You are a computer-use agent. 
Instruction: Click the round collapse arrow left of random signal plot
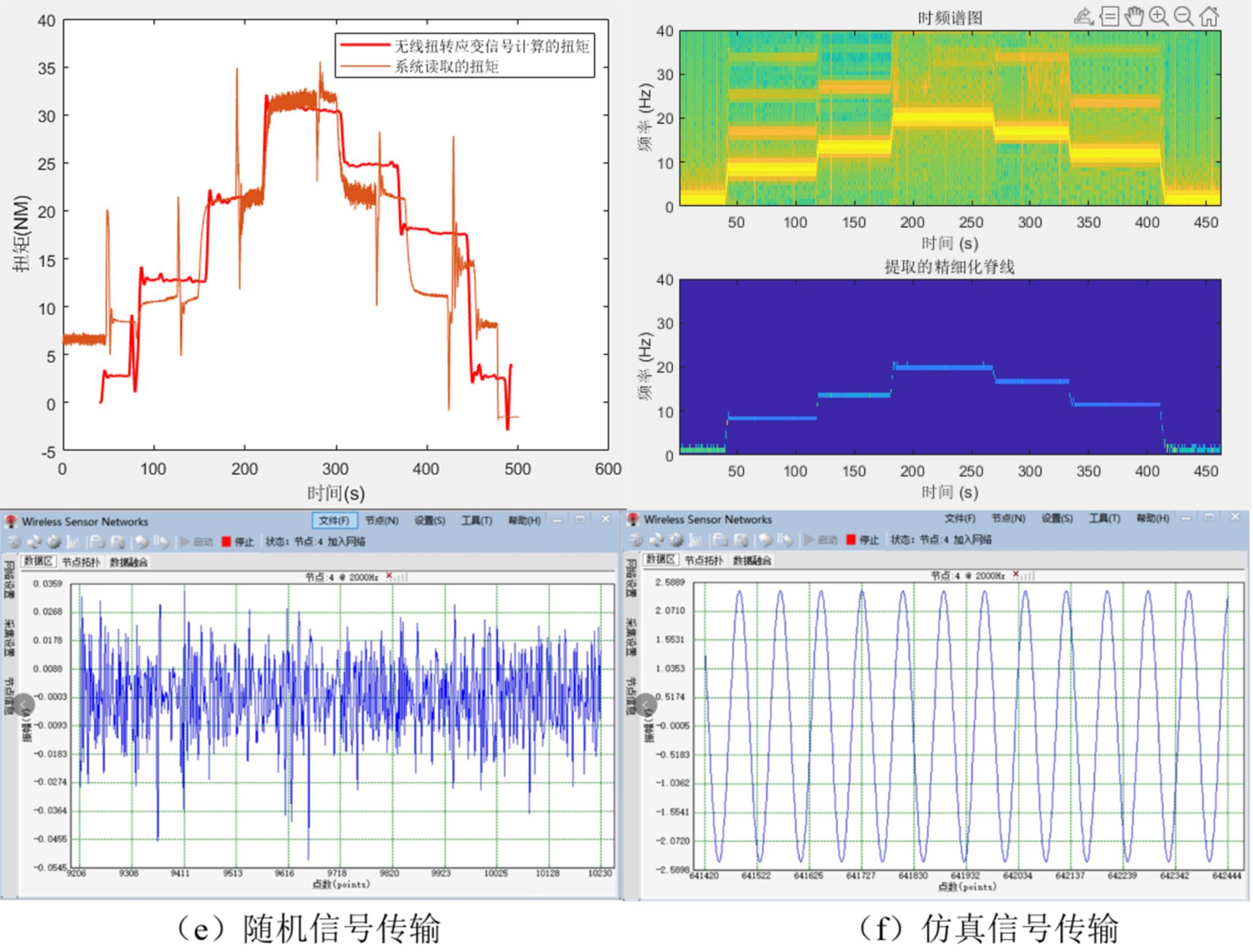(23, 705)
